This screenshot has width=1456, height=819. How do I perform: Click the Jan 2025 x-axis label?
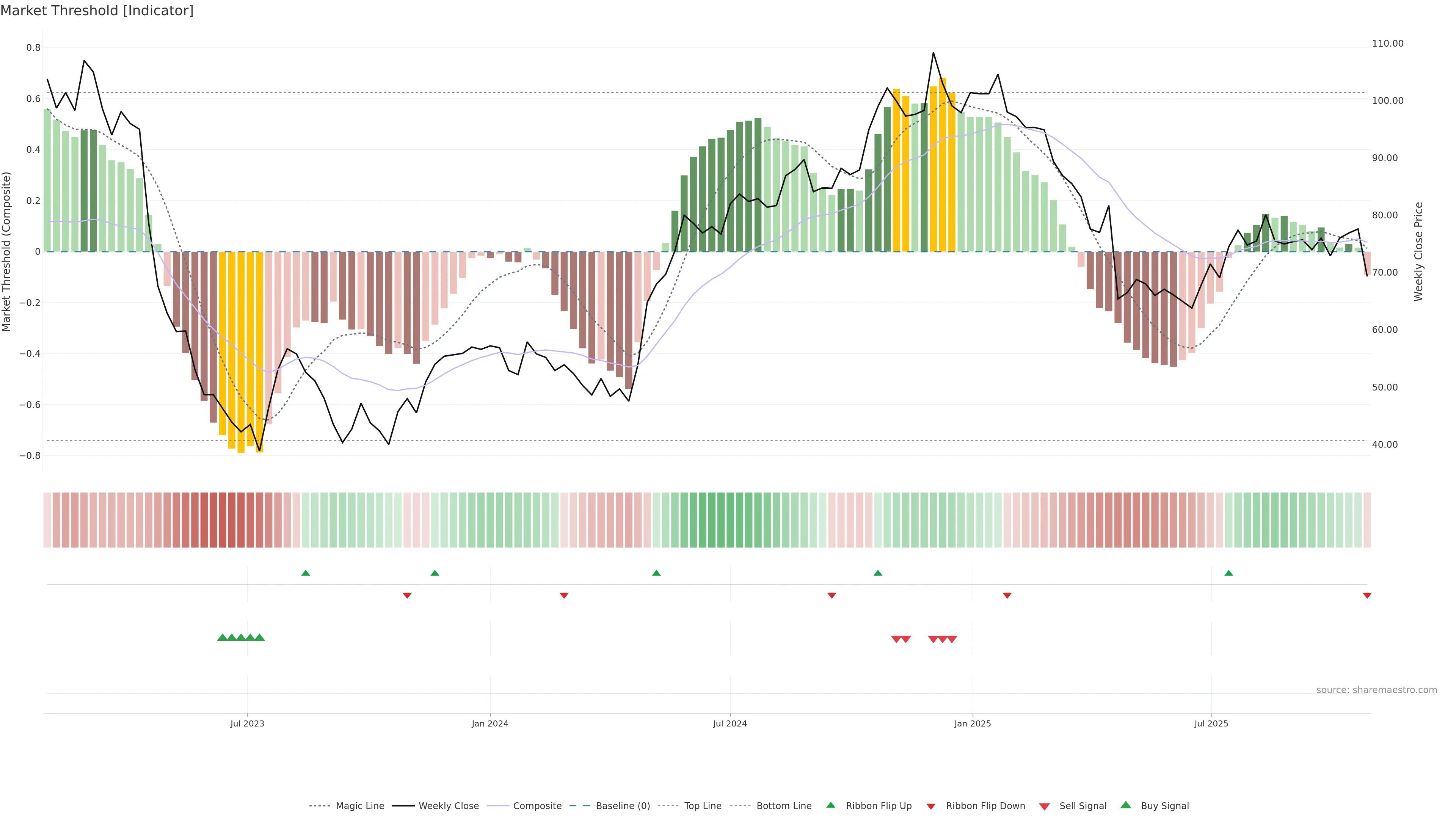[972, 723]
